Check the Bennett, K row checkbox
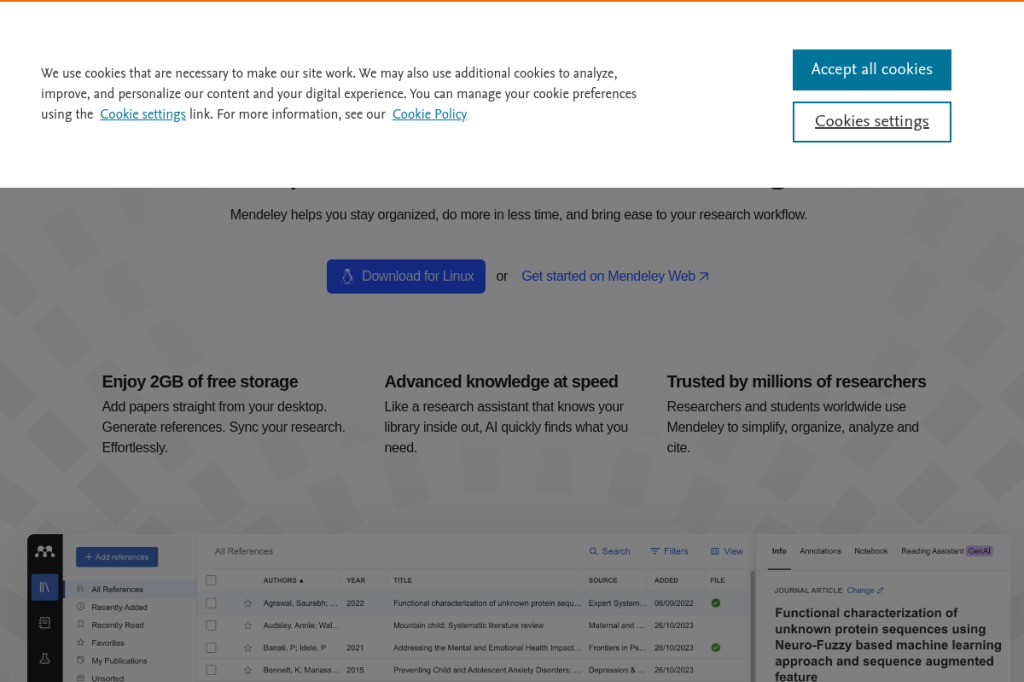The width and height of the screenshot is (1024, 682). pyautogui.click(x=211, y=670)
